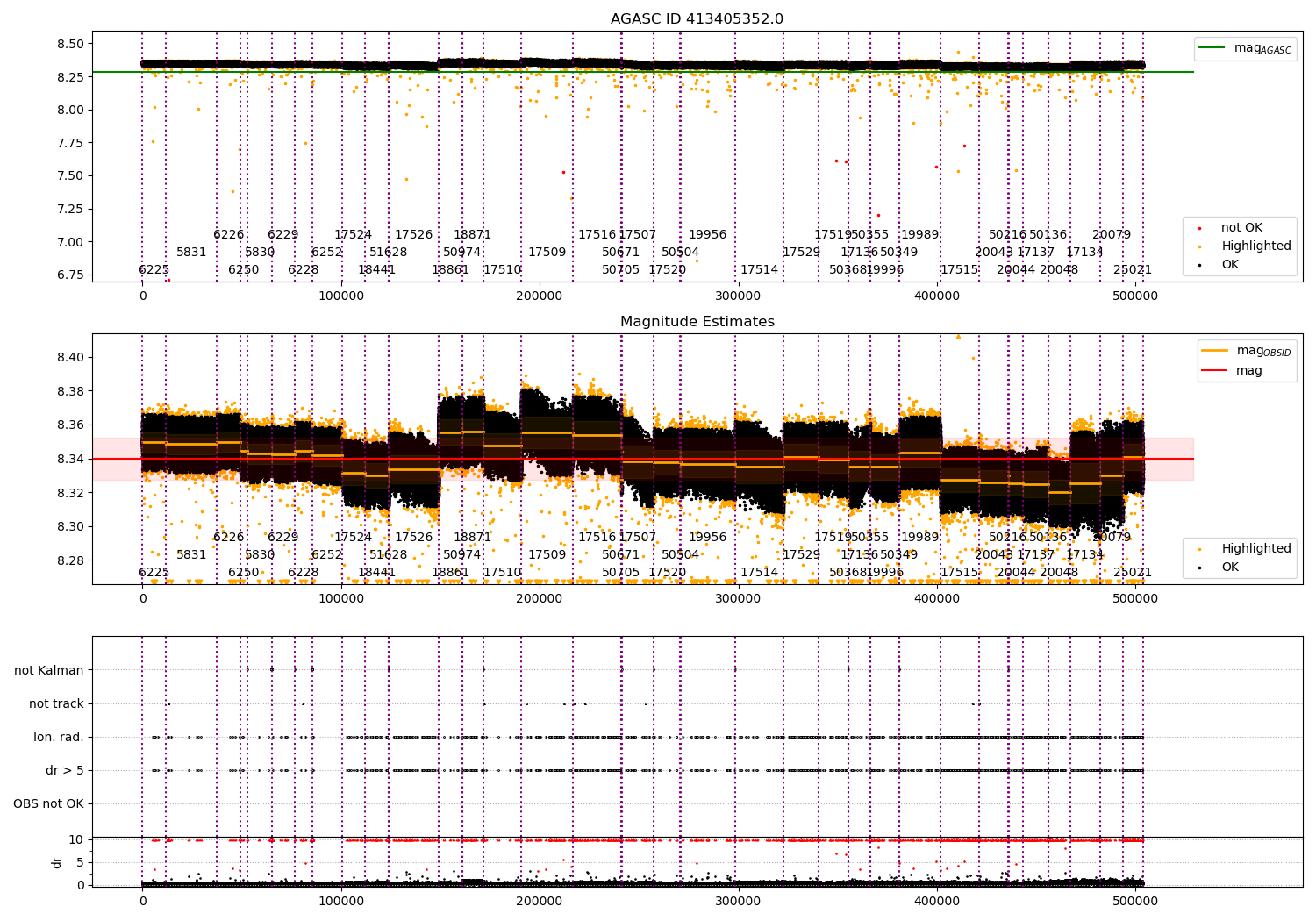This screenshot has height=921, width=1316.
Task: Click obsid label 5831 in top plot
Action: 191,252
